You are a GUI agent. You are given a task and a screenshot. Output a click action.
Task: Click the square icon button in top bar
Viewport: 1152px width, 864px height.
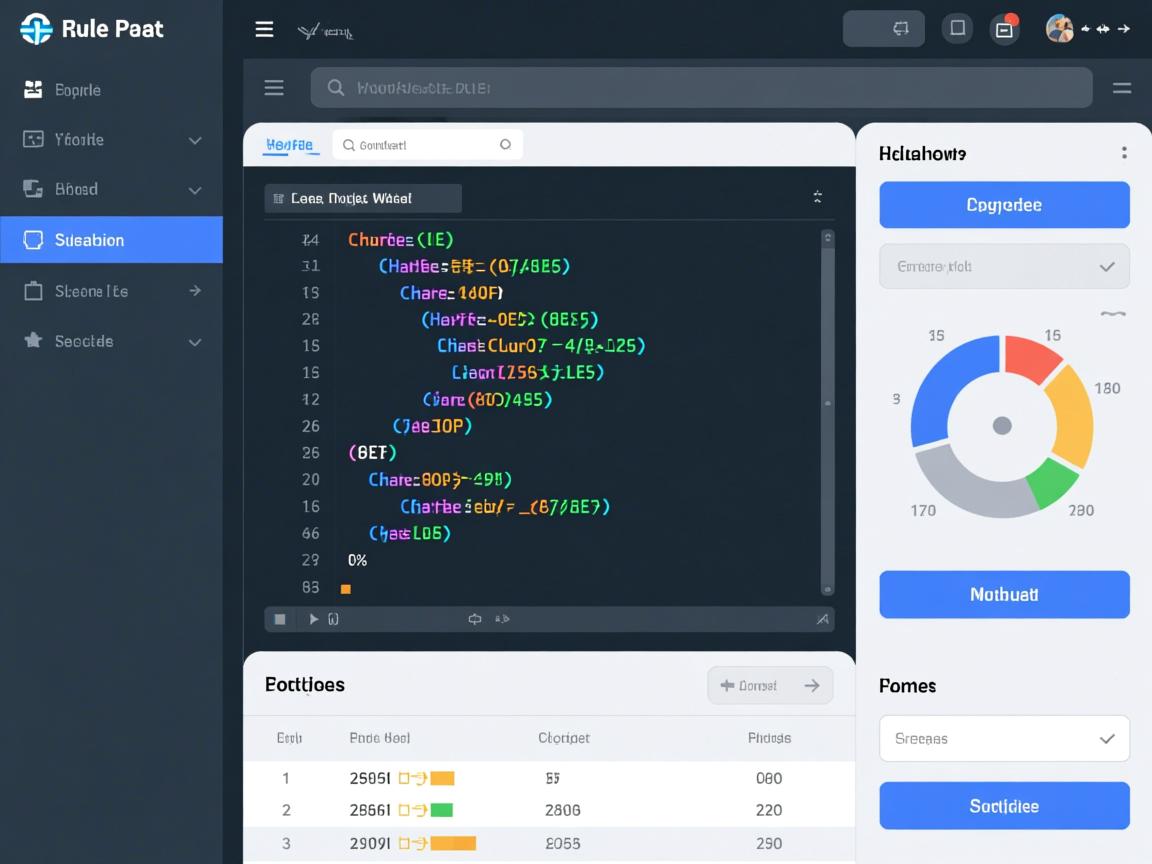click(x=957, y=29)
